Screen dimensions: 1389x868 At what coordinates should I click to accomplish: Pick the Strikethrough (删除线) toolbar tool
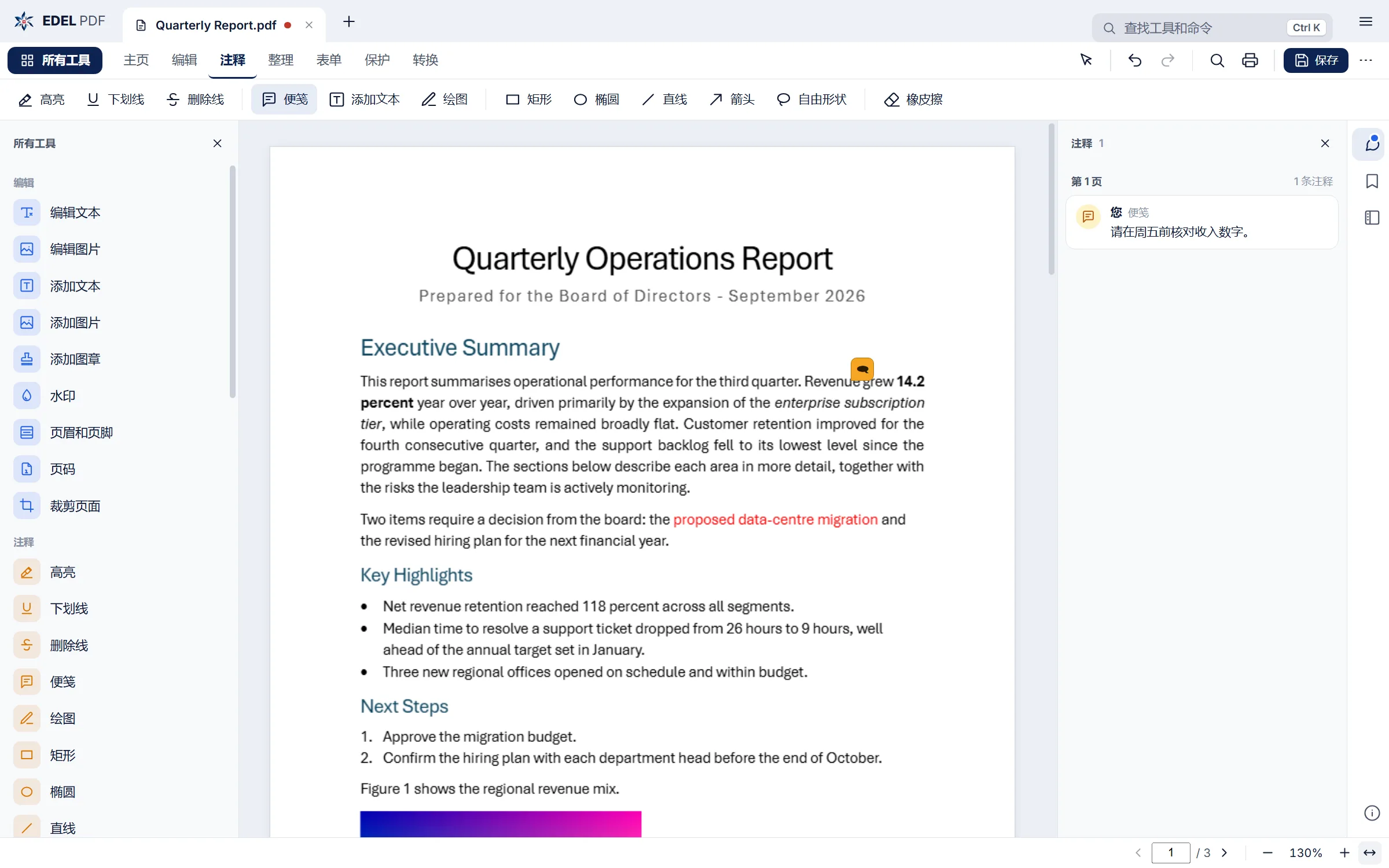tap(195, 100)
